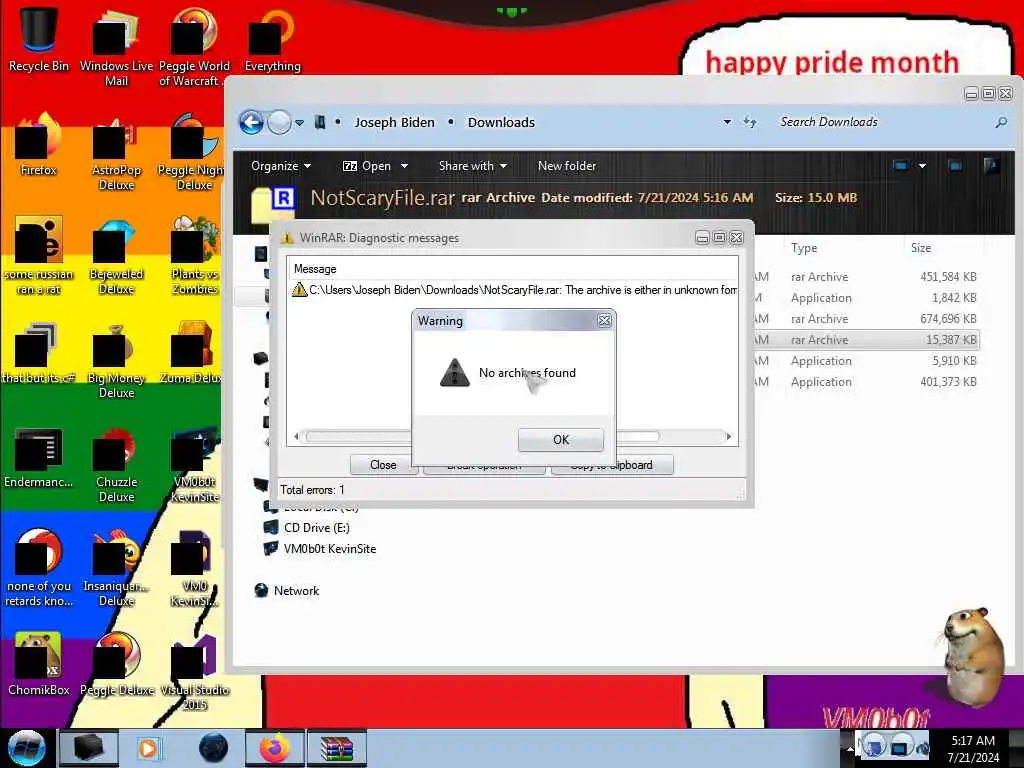Screen dimensions: 1024x768
Task: Expand the Open button dropdown arrow
Action: click(x=404, y=166)
